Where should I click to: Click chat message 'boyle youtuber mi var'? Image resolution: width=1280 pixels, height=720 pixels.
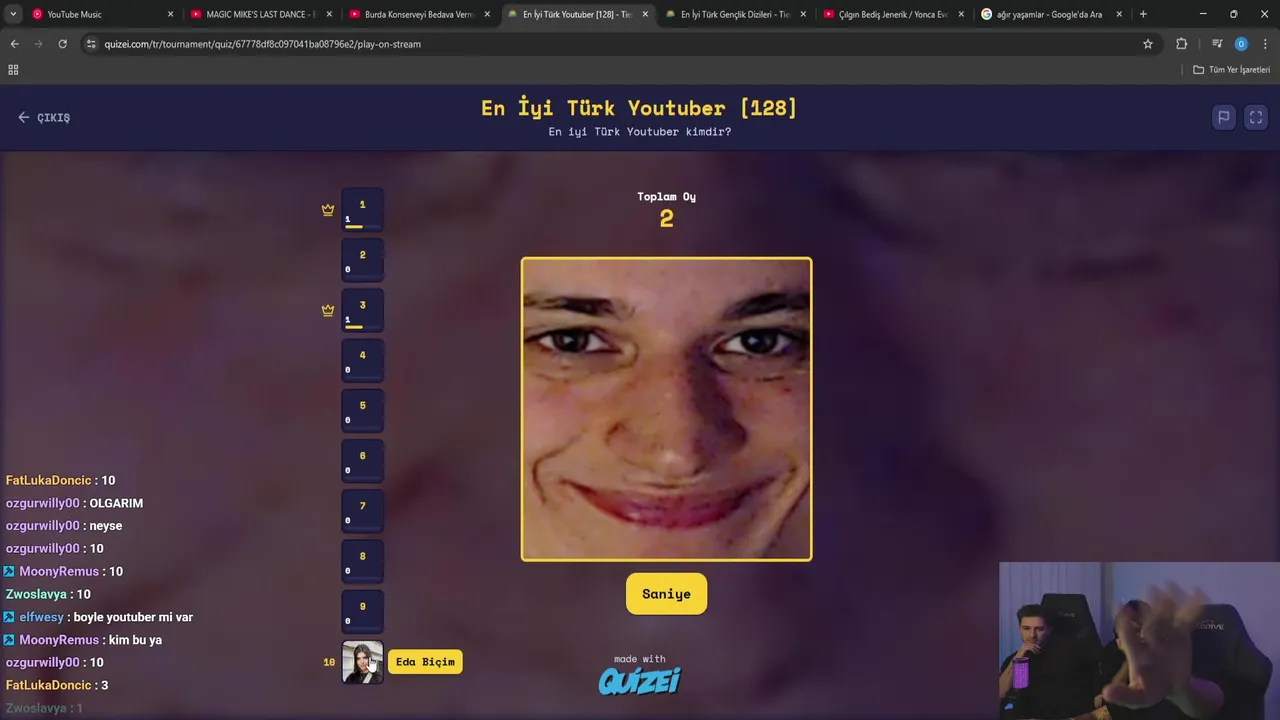[x=133, y=617]
